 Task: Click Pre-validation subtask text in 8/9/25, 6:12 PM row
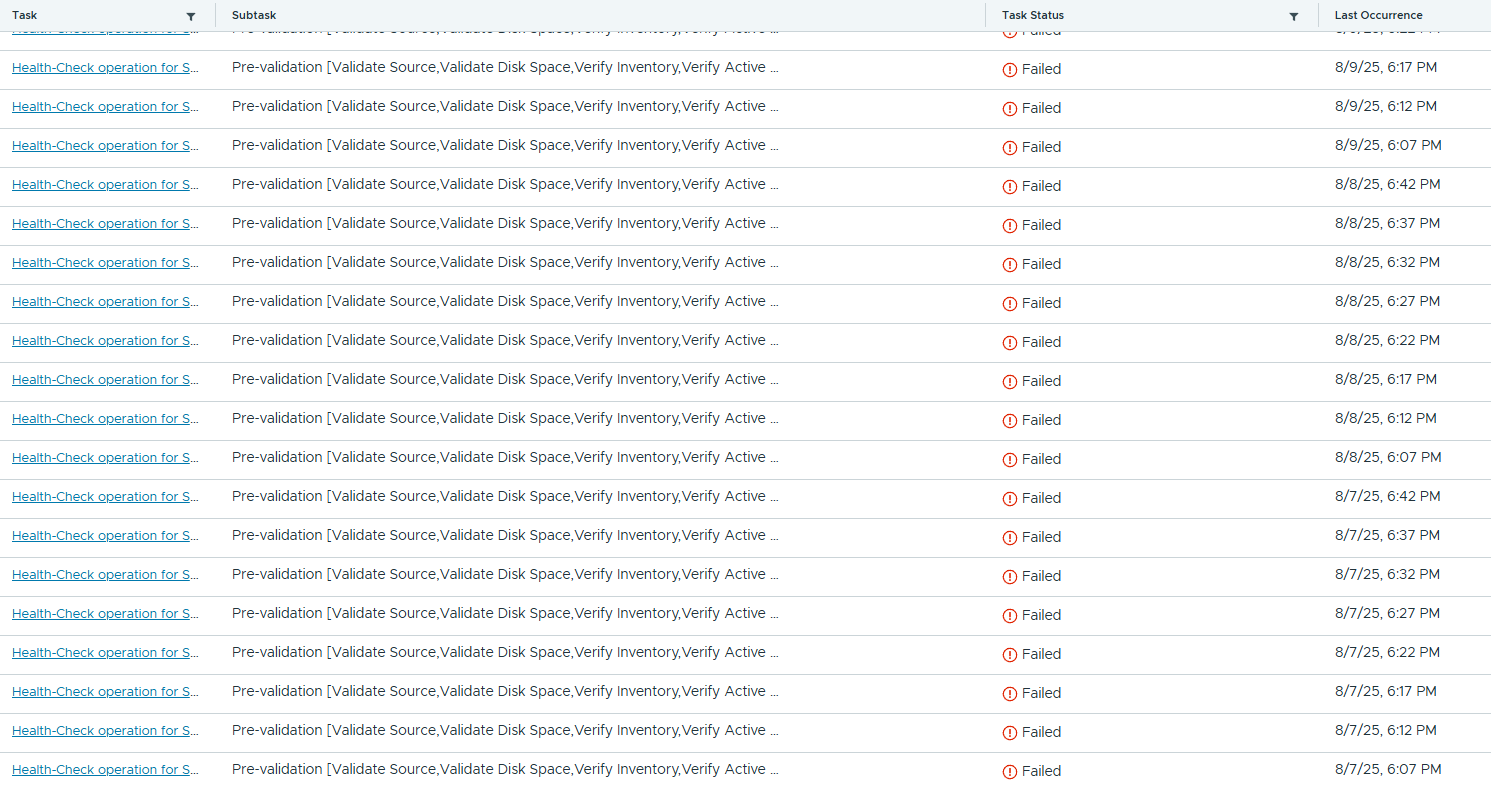(505, 106)
